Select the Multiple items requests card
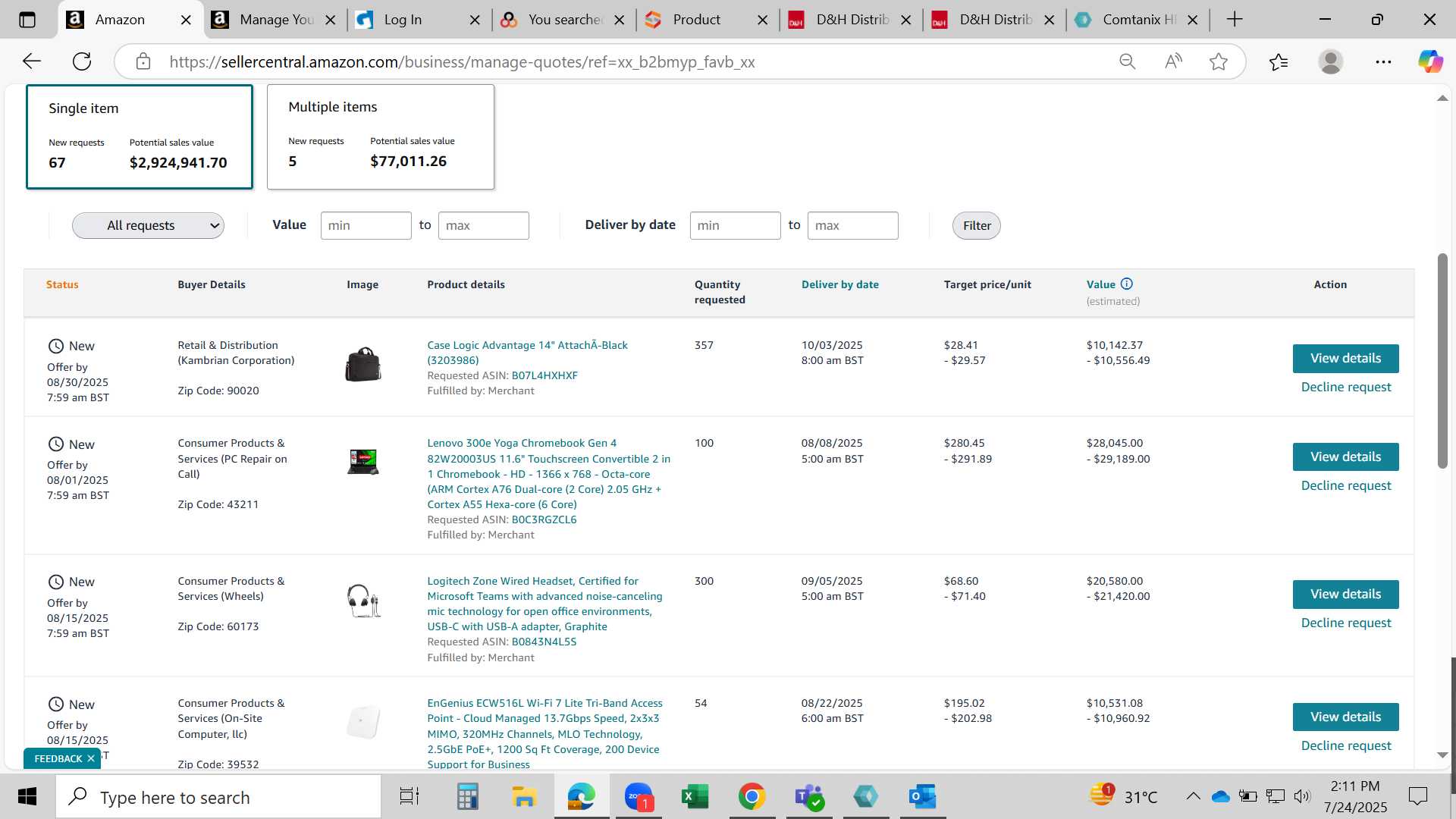This screenshot has height=819, width=1456. pyautogui.click(x=381, y=136)
